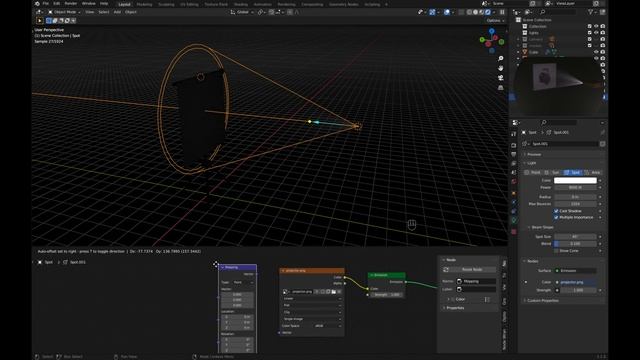Select the Sun light type
This screenshot has width=640, height=360.
553,173
